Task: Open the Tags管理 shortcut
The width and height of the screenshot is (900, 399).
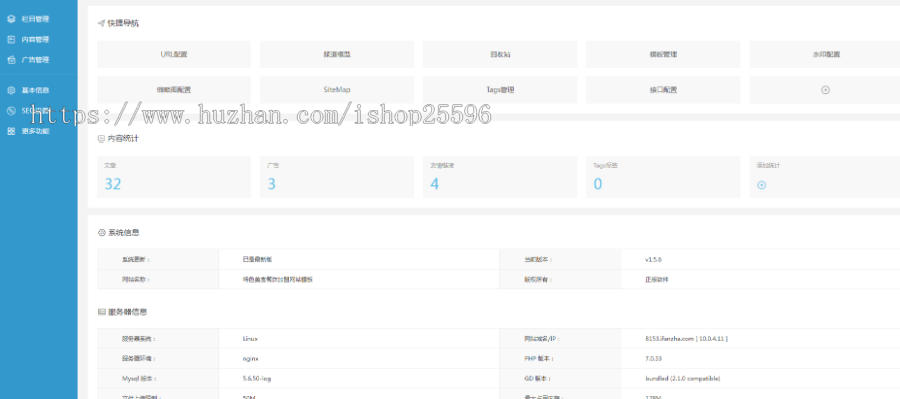Action: tap(500, 90)
